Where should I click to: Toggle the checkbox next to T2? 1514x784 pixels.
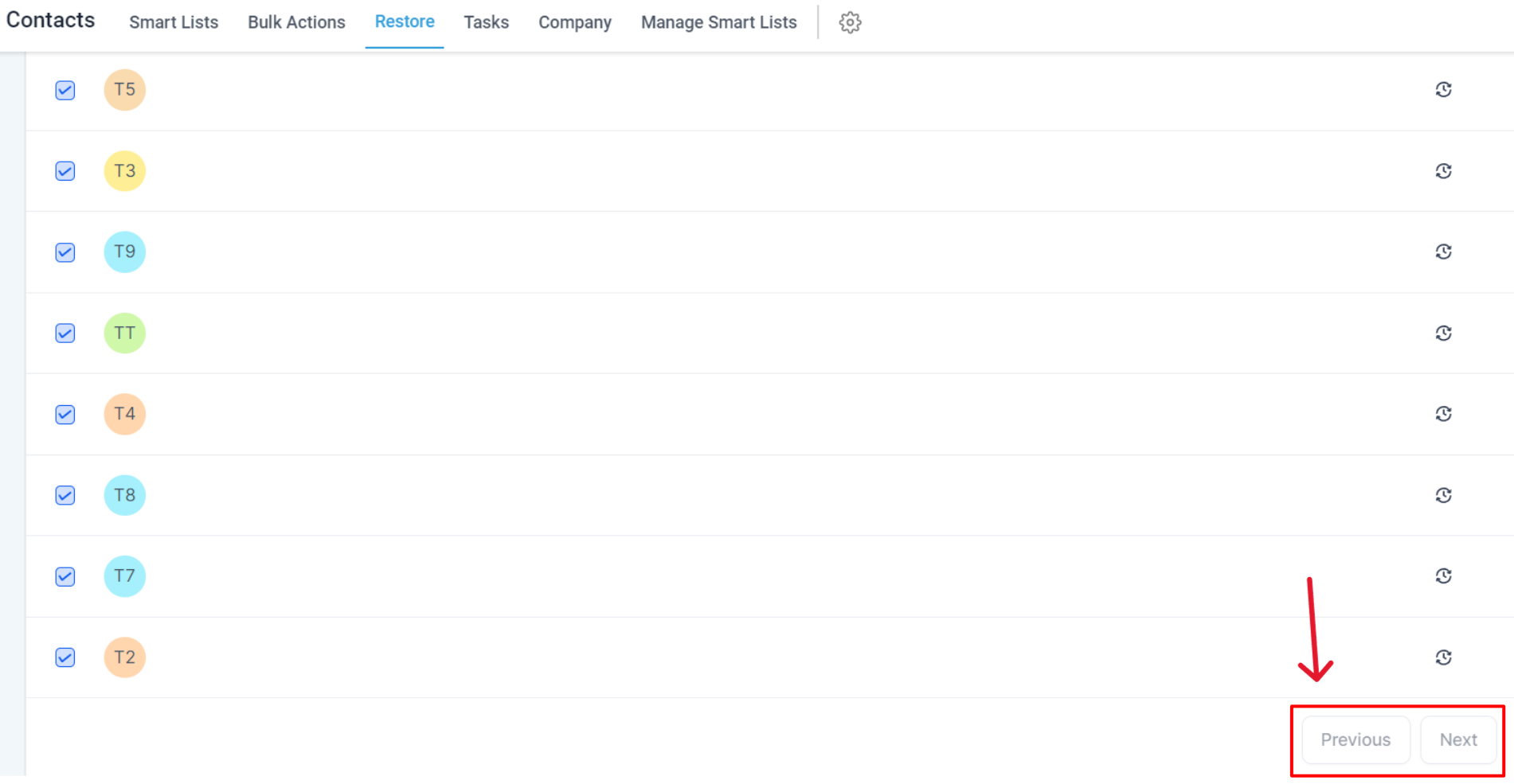[65, 657]
